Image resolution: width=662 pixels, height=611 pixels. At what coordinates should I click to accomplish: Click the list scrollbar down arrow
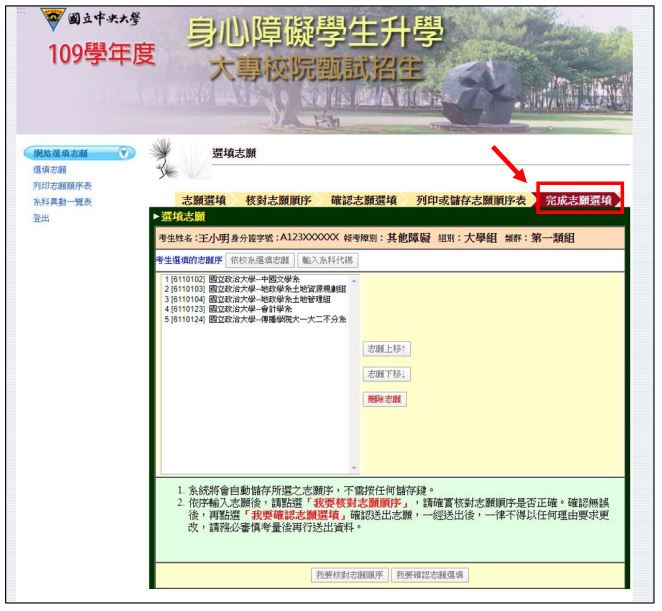[x=354, y=468]
